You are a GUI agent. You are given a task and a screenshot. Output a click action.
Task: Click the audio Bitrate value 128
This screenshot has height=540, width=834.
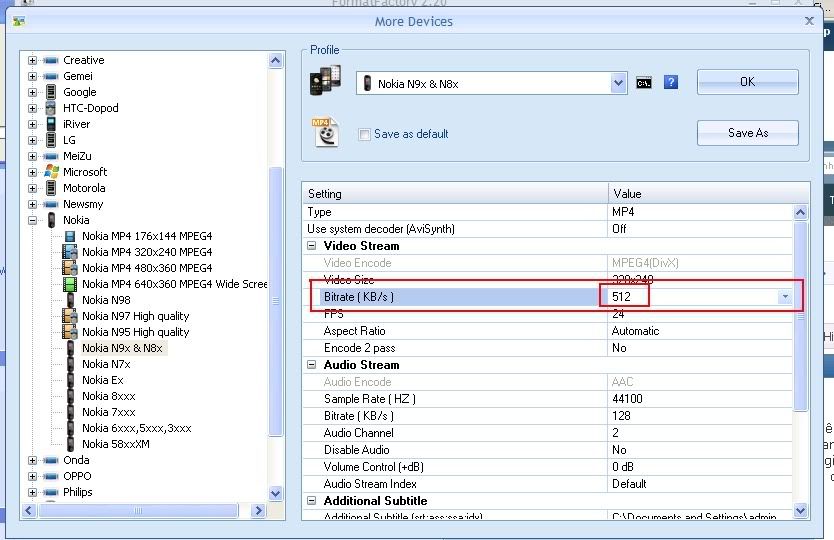(x=621, y=416)
